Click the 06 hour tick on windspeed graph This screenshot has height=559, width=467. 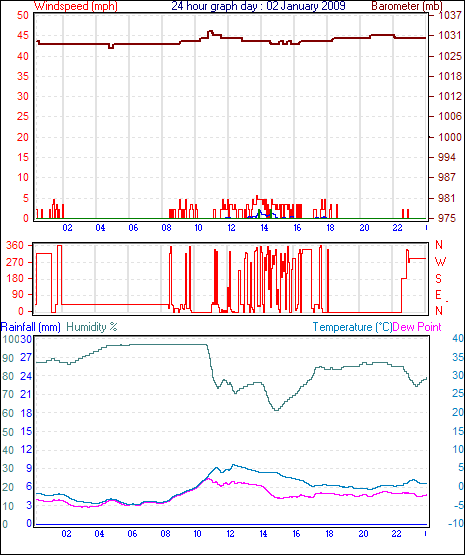pyautogui.click(x=133, y=228)
